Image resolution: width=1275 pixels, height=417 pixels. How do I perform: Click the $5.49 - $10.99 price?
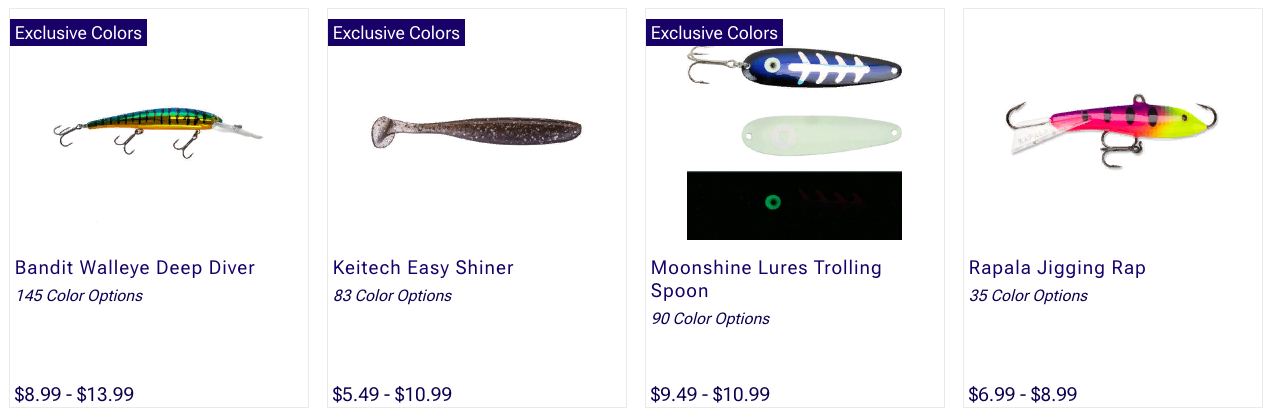click(392, 394)
